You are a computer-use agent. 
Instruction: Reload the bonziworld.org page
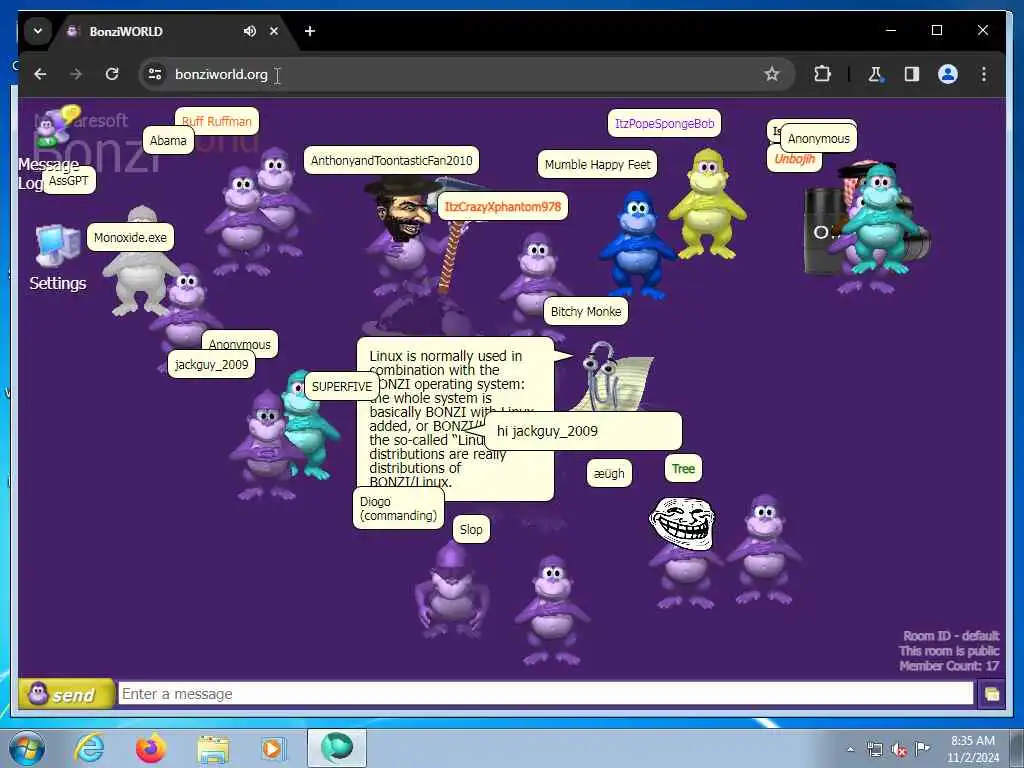pos(112,74)
